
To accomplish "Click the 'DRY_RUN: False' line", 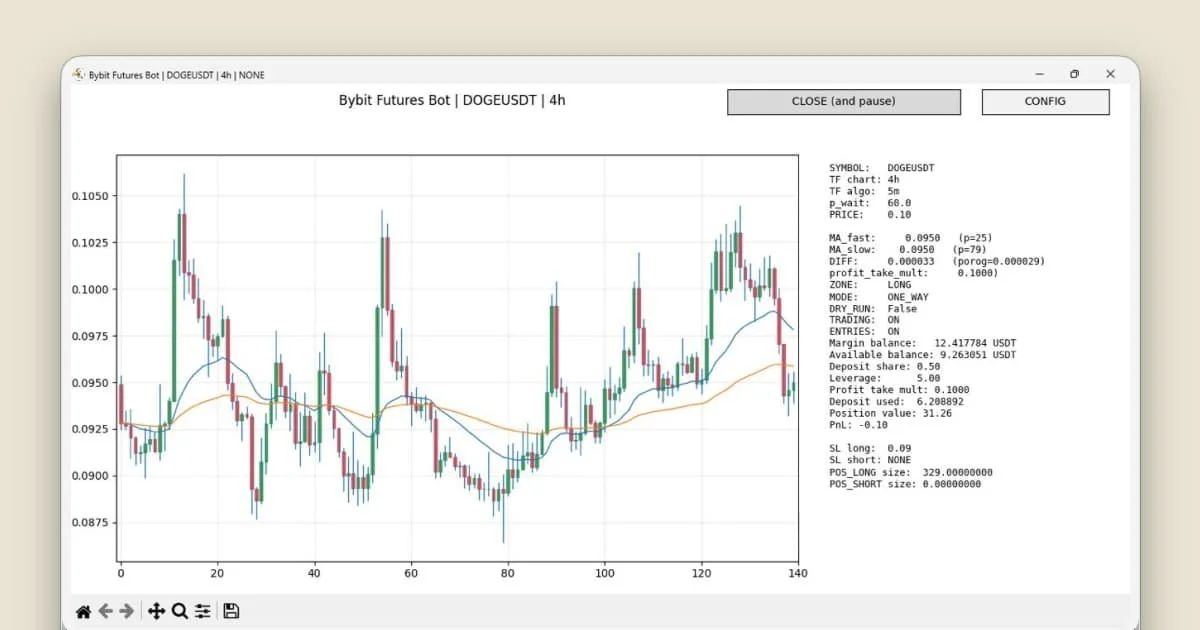I will (x=873, y=309).
